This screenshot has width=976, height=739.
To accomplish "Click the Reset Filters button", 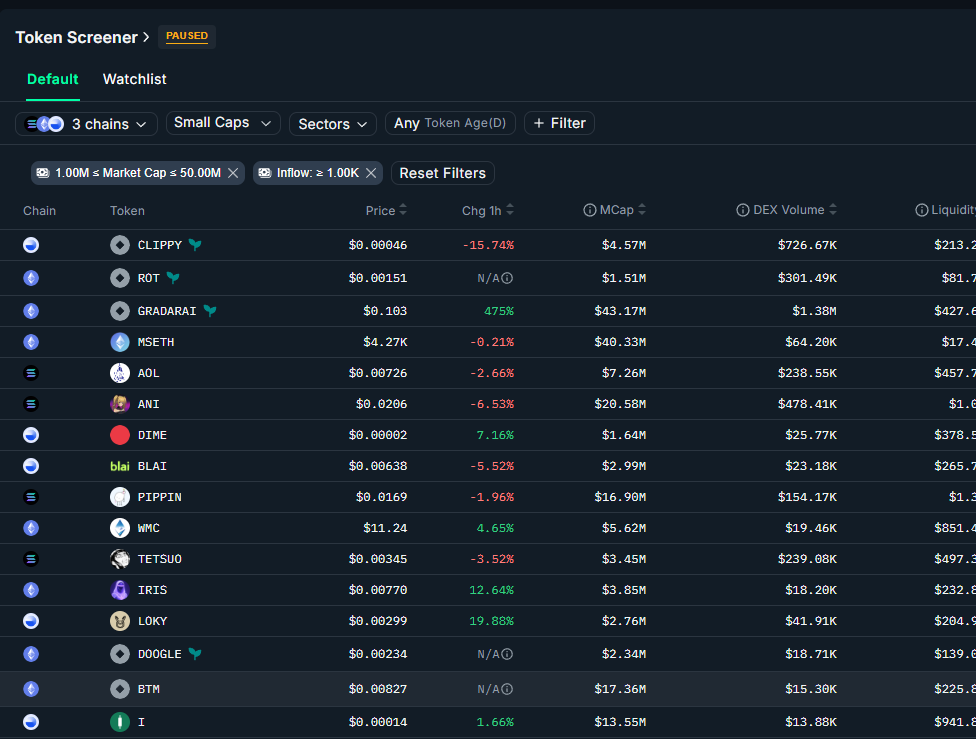I will (443, 173).
